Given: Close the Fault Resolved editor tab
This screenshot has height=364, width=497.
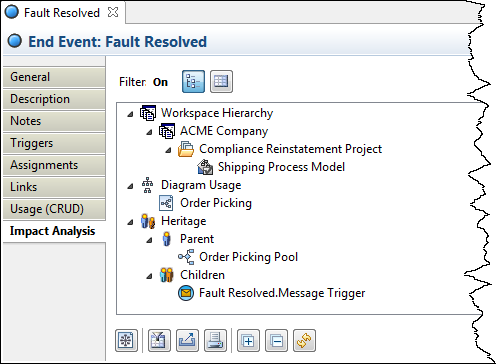Looking at the screenshot, I should (113, 12).
